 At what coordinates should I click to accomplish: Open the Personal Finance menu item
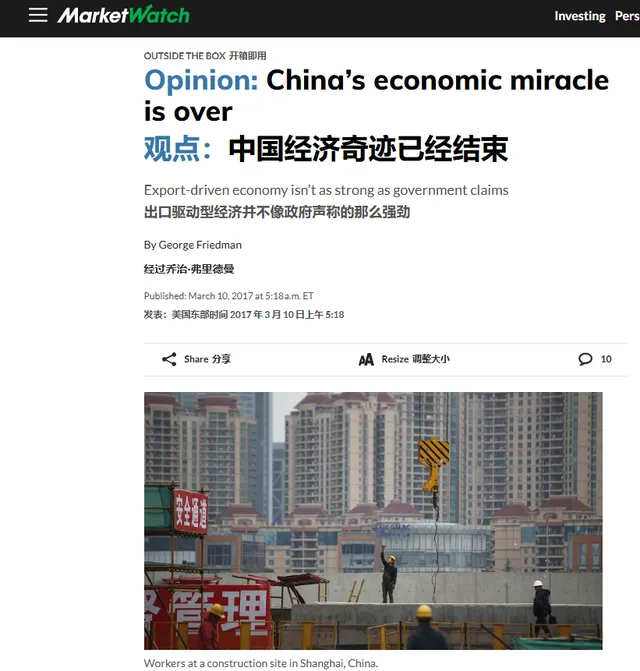pos(627,16)
